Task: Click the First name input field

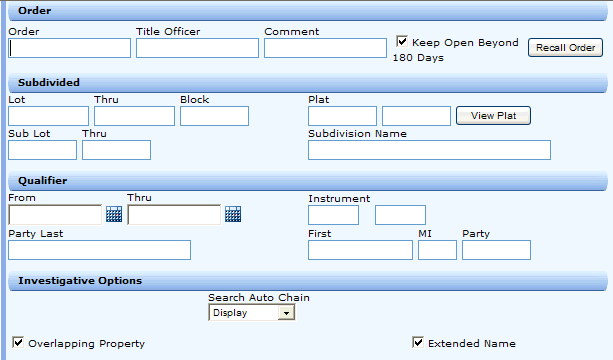Action: tap(360, 250)
